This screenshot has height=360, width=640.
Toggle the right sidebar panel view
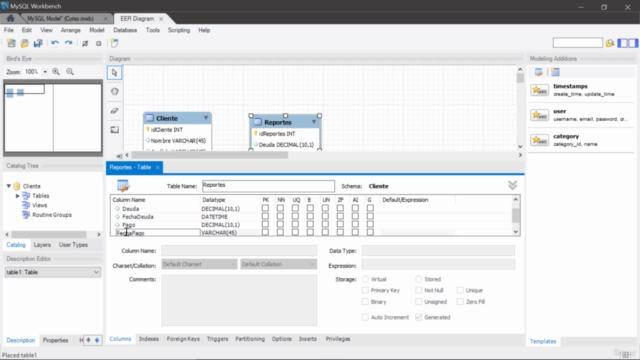633,43
